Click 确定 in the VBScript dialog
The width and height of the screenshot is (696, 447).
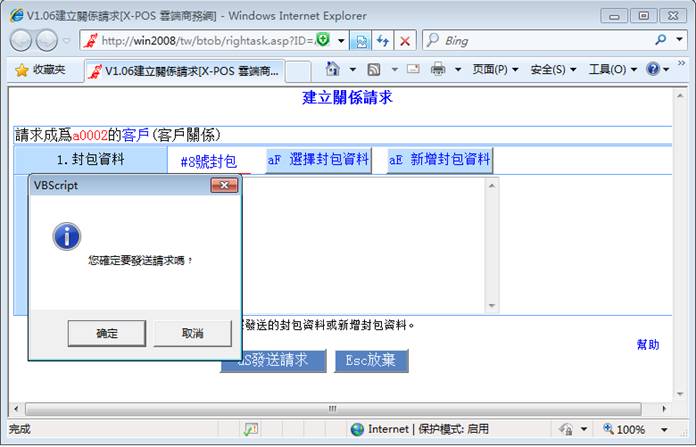pos(106,333)
